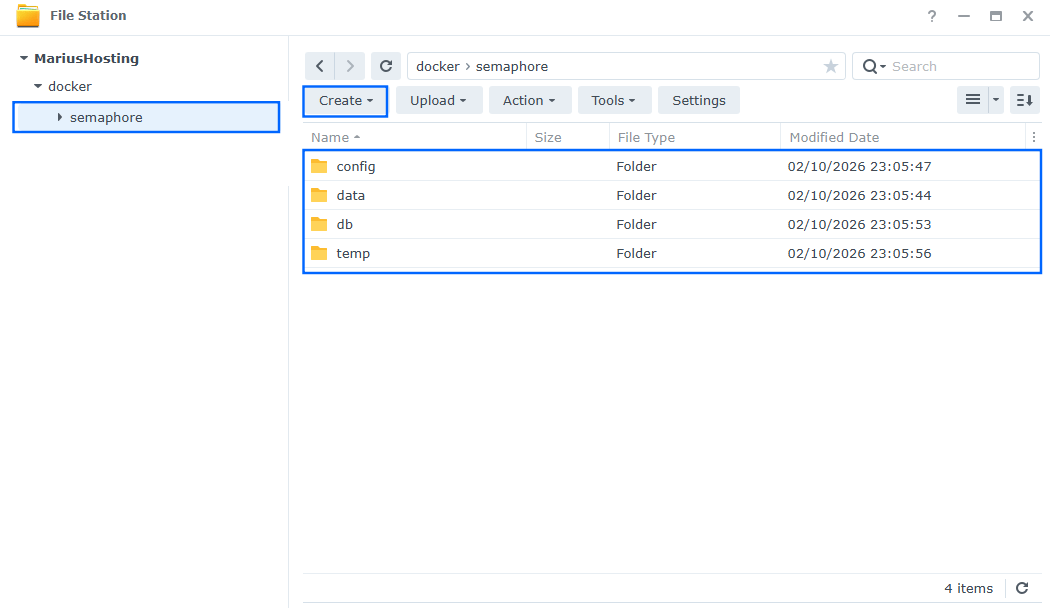Click the back navigation arrow
Screen dimensions: 1050x608
click(x=319, y=65)
